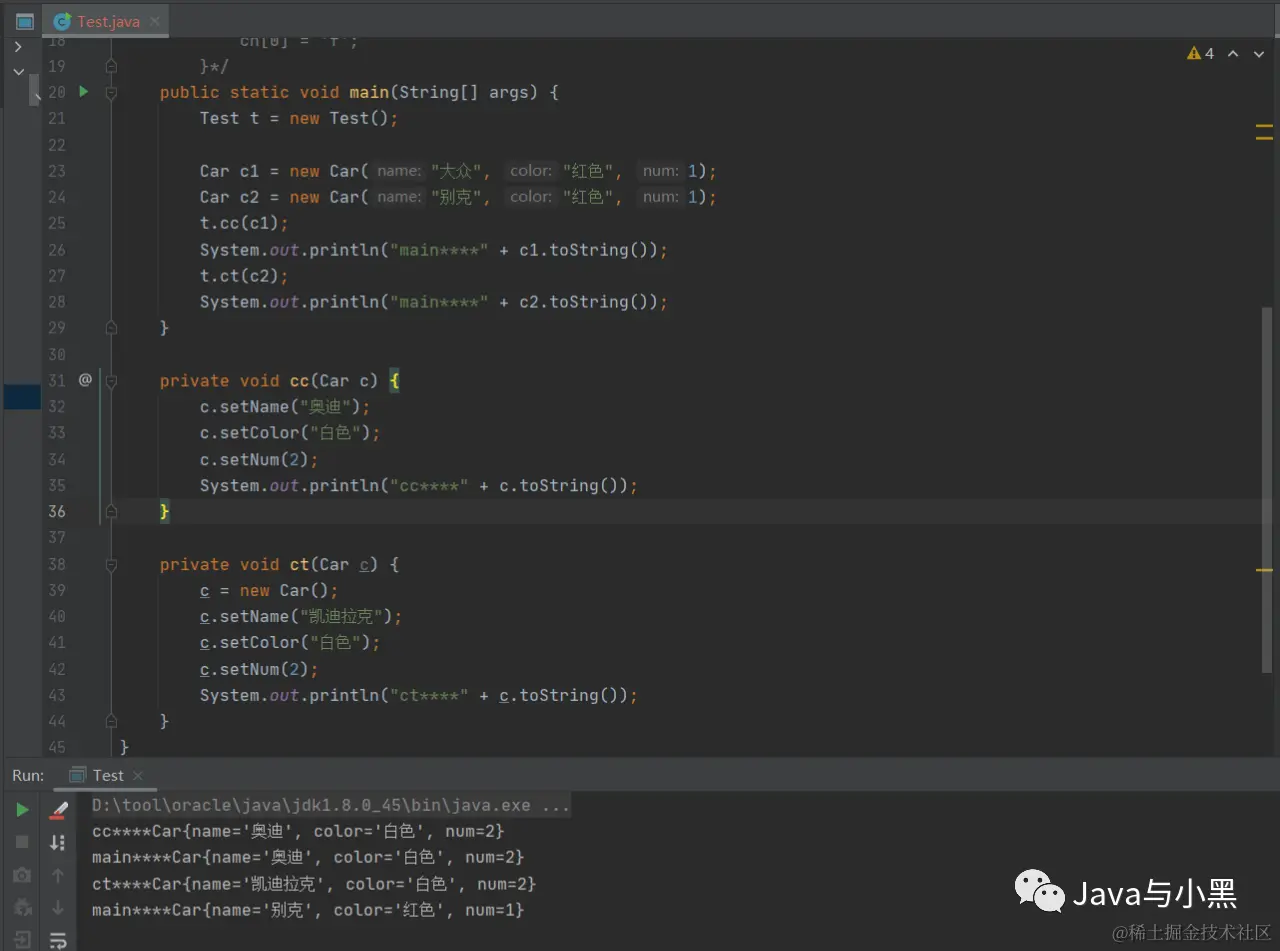The image size is (1280, 951).
Task: Click the up stack trace arrow in Run toolbar
Action: coord(58,875)
